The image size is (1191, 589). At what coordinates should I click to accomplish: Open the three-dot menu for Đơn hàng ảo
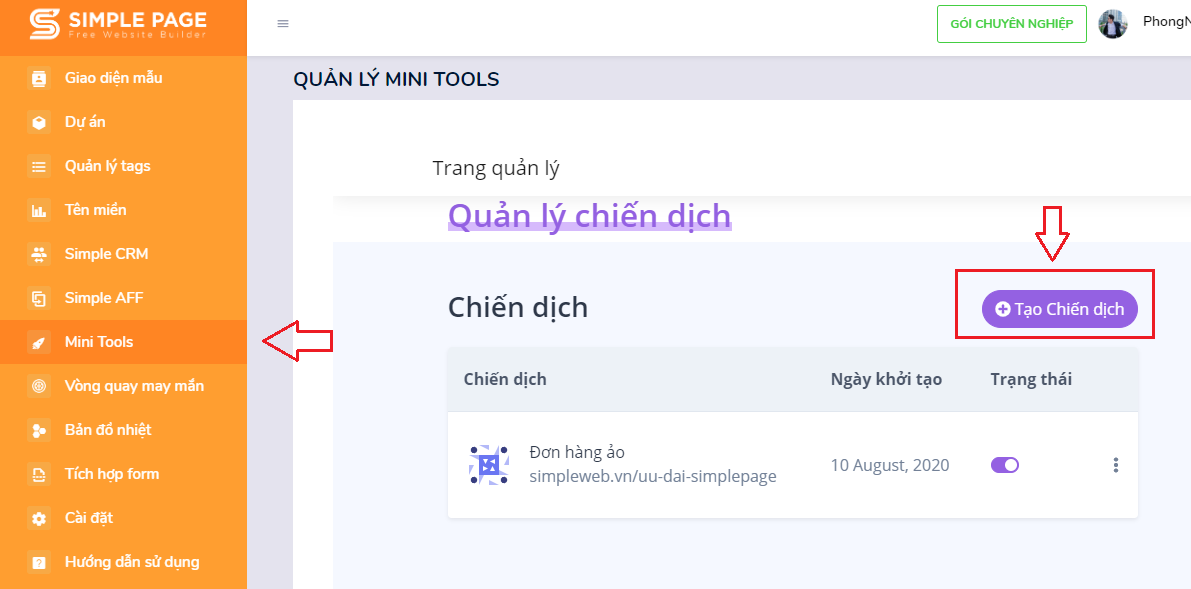(x=1115, y=465)
